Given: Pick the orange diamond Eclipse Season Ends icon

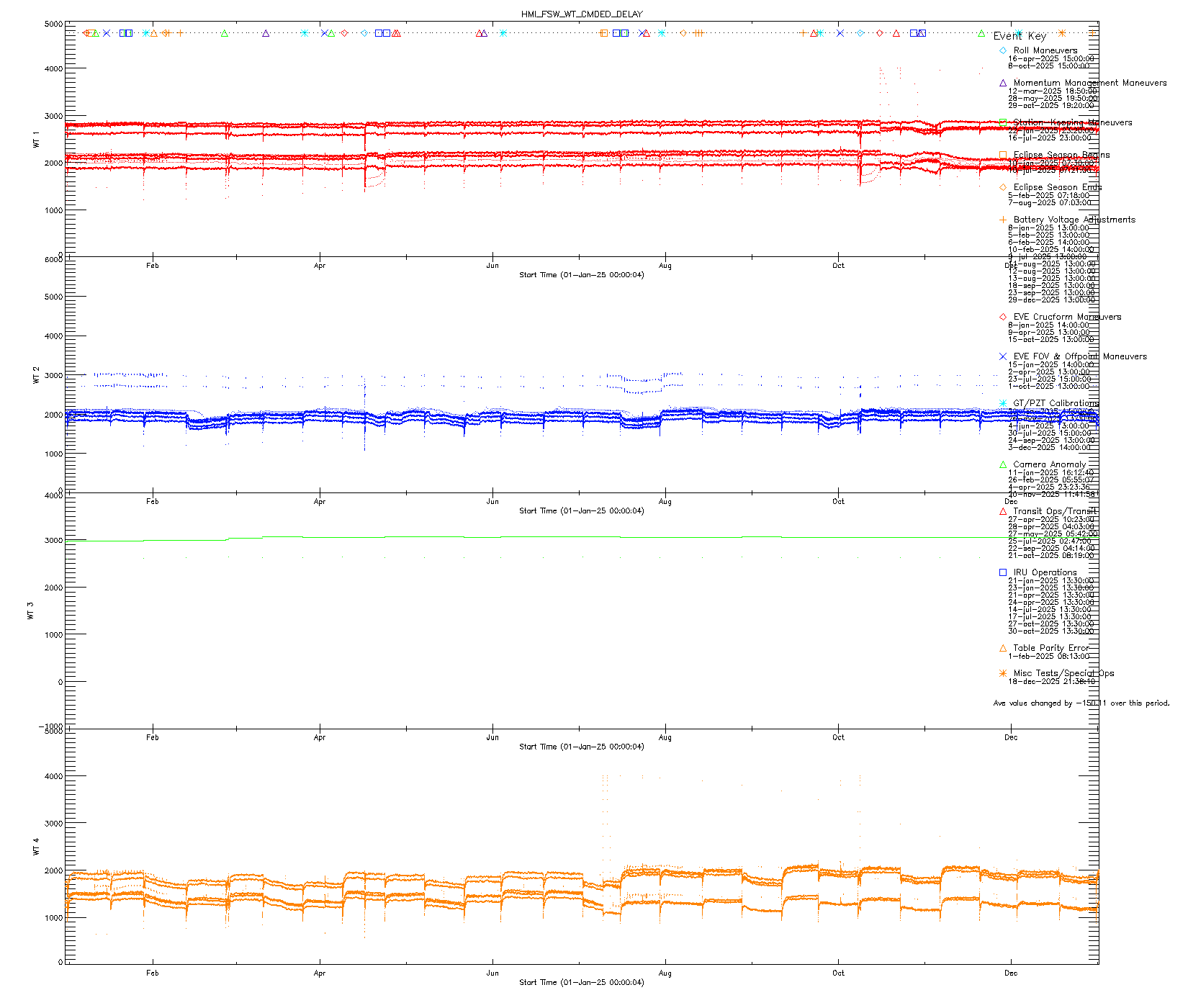Looking at the screenshot, I should 1003,188.
